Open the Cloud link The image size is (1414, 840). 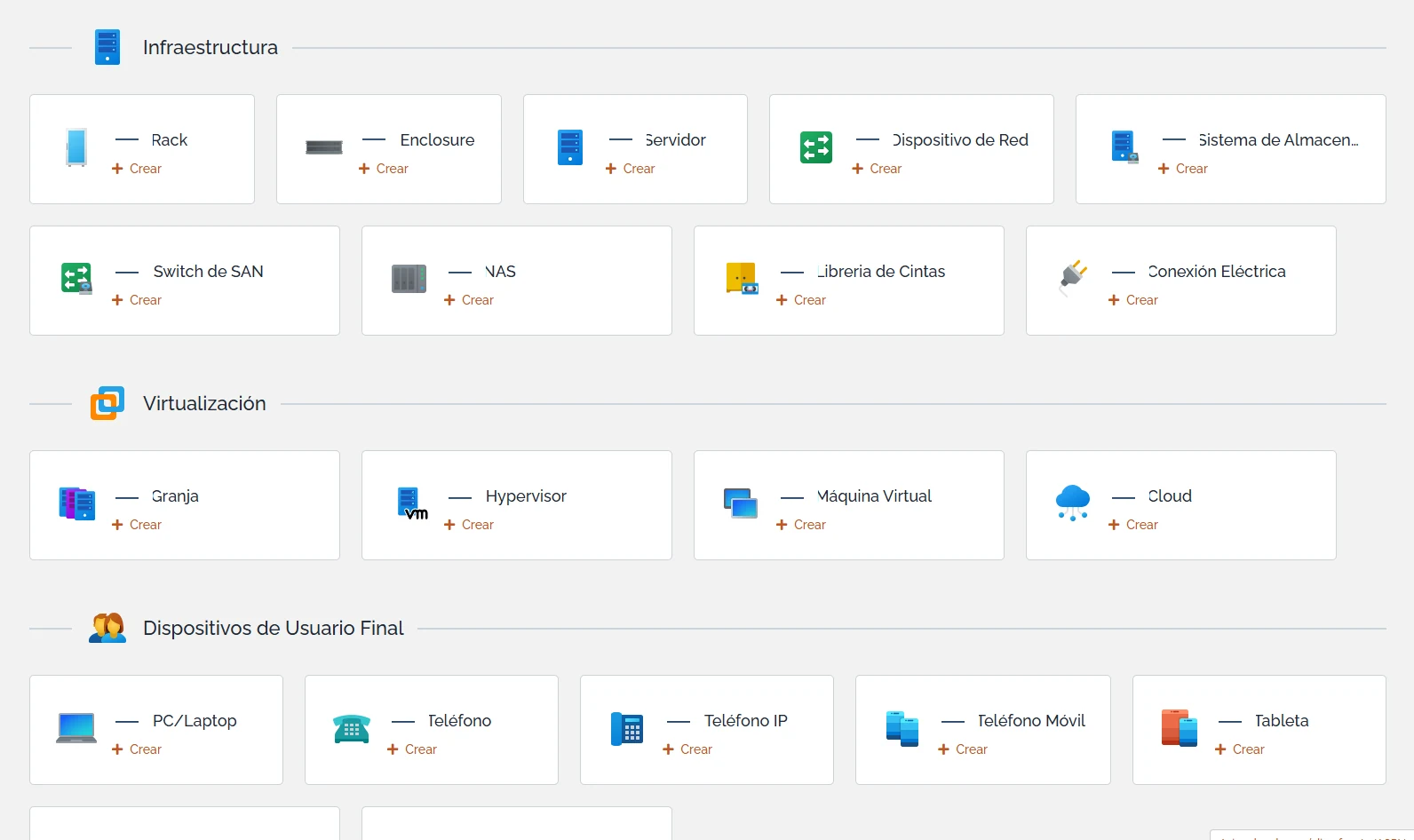pos(1170,495)
